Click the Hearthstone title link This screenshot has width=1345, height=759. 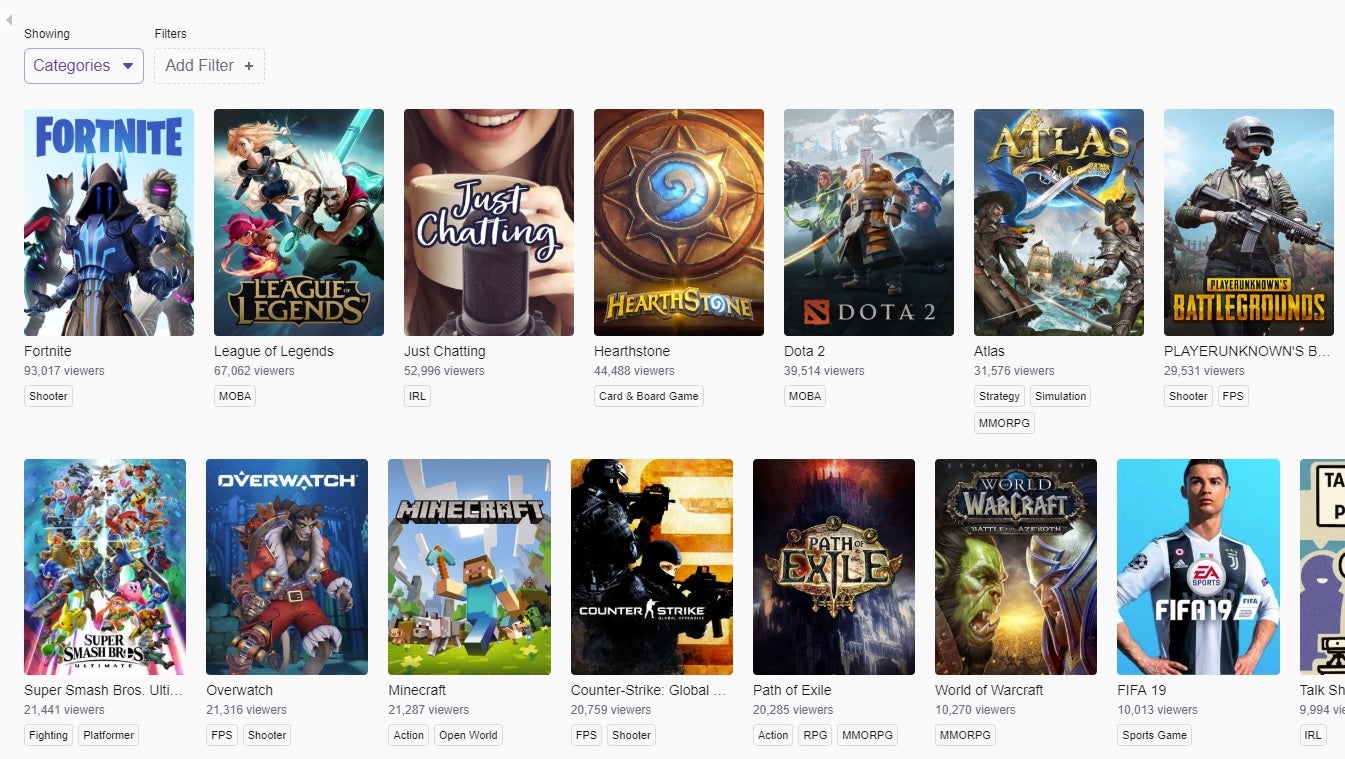632,351
